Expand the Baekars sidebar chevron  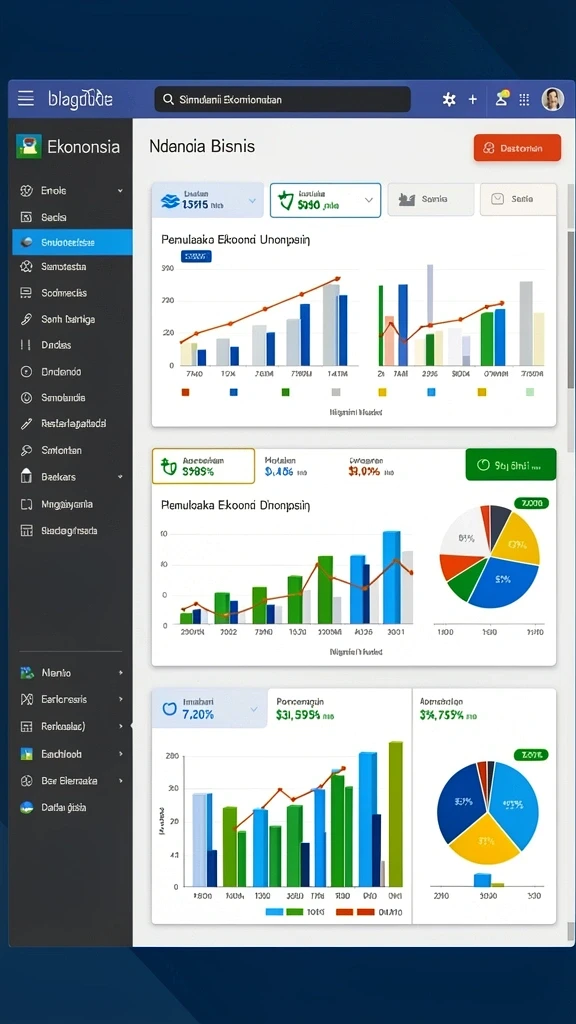120,477
